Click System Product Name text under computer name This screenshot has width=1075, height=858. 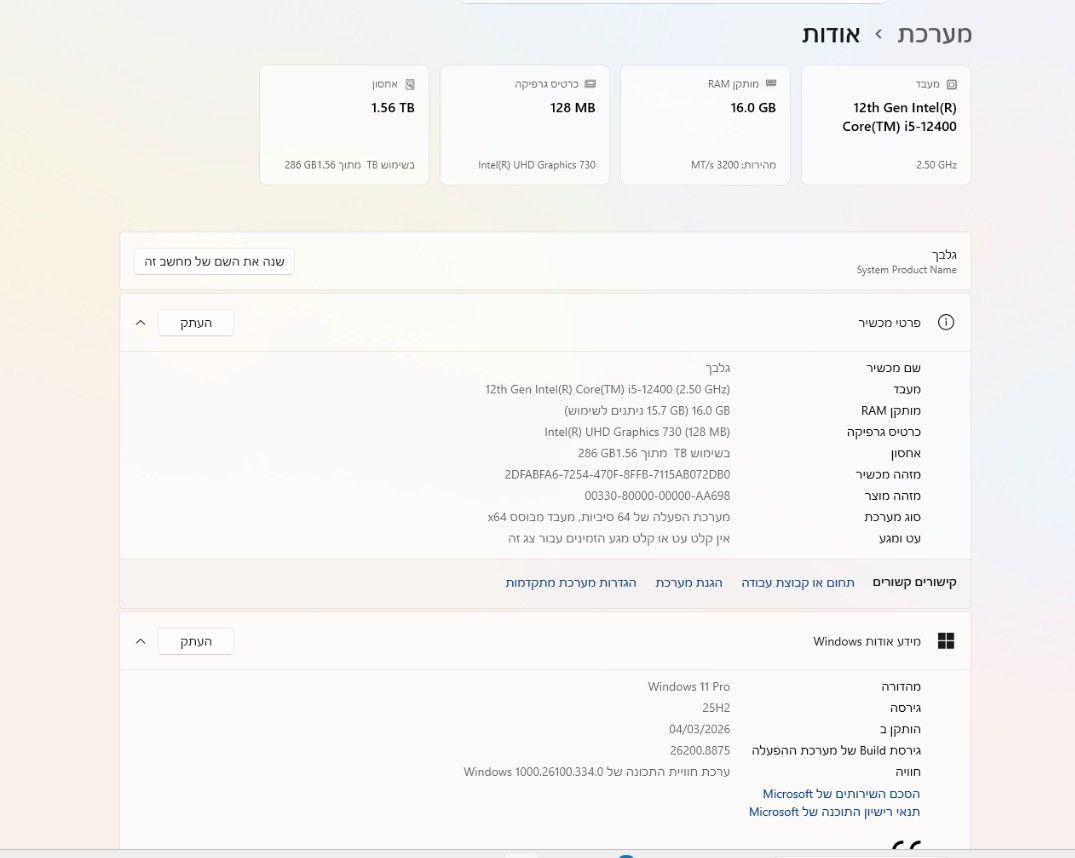click(906, 270)
